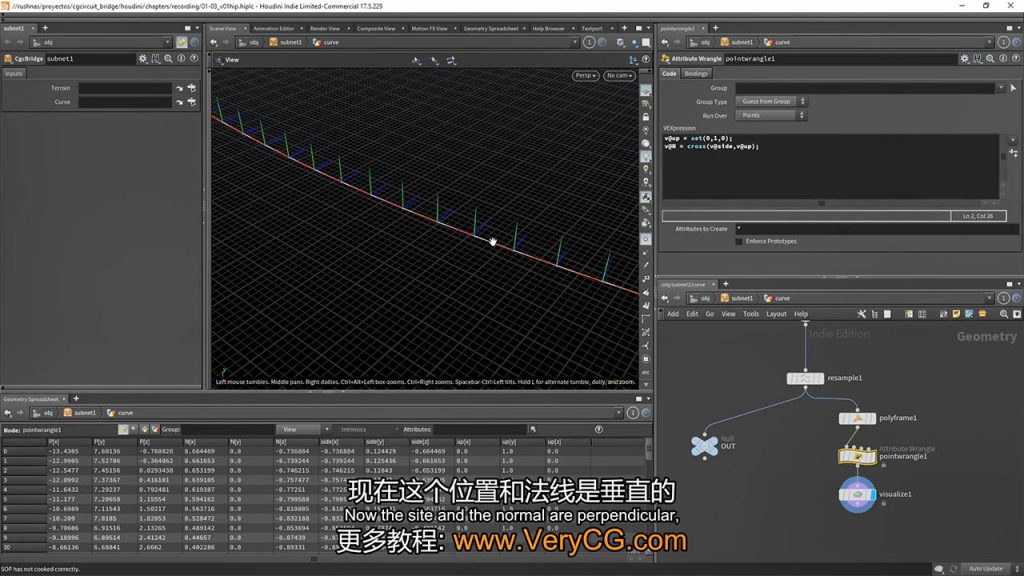This screenshot has height=576, width=1024.
Task: Select pointwrangle1 node in network
Action: pyautogui.click(x=857, y=456)
